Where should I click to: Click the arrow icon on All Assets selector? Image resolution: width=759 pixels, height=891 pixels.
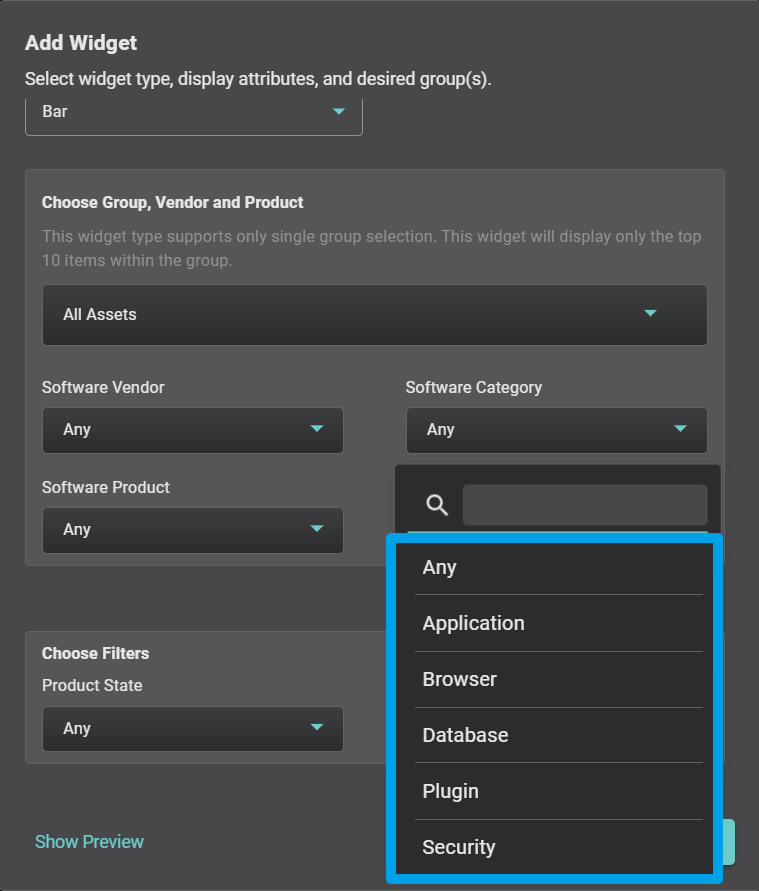click(x=650, y=314)
